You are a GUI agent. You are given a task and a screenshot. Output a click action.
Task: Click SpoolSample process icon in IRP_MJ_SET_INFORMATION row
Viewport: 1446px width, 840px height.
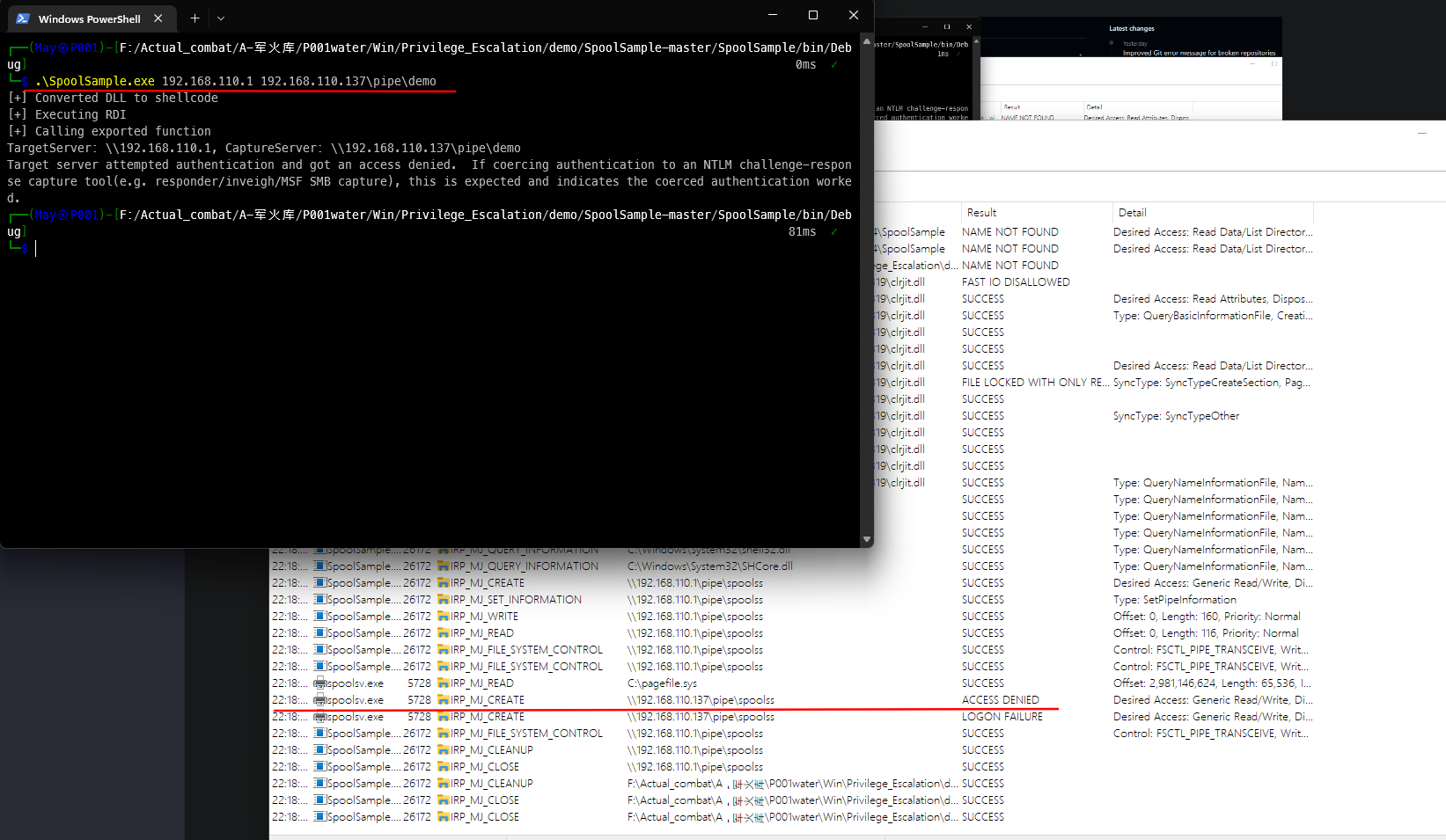320,600
